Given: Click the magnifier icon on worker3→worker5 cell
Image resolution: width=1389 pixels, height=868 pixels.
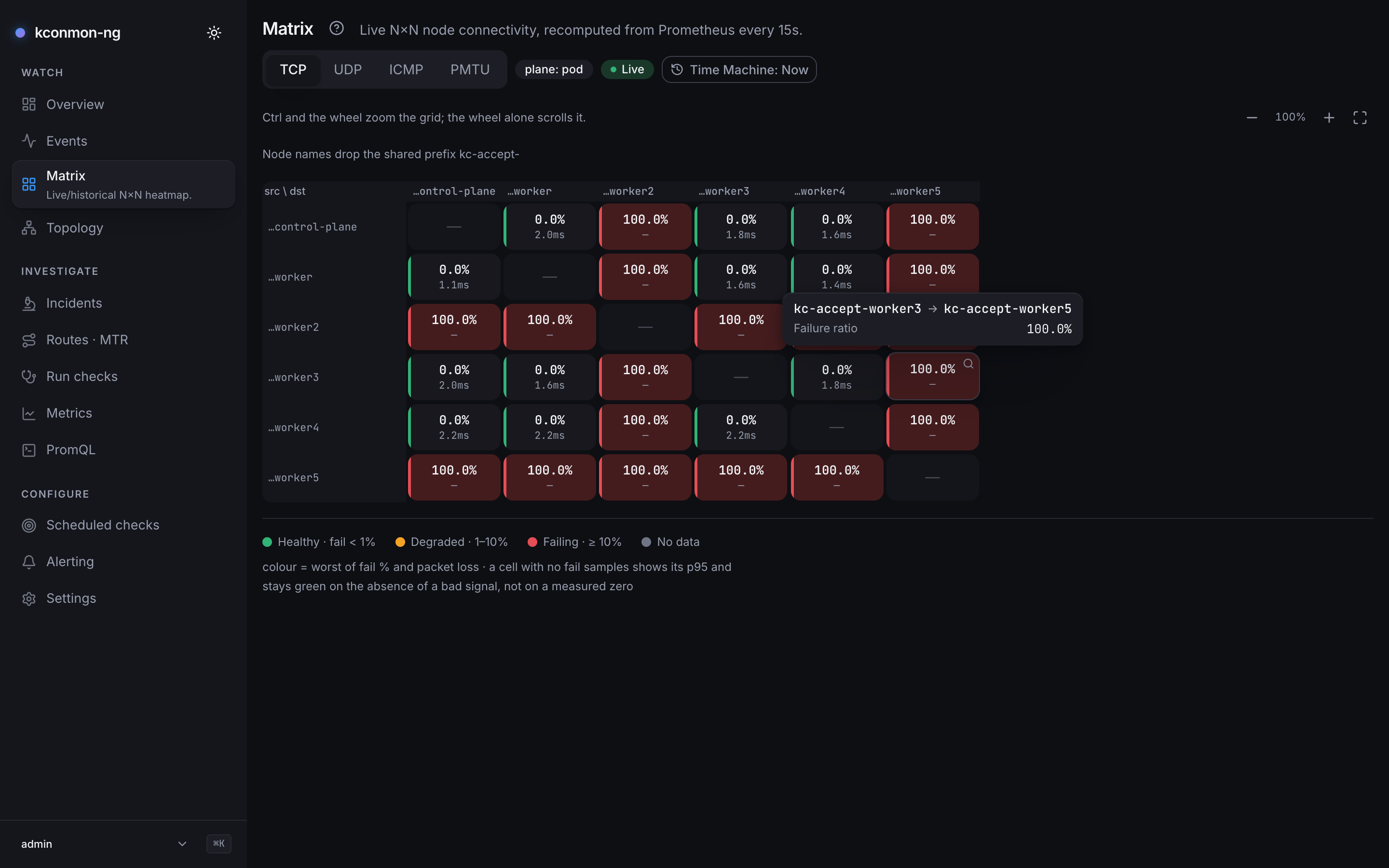Looking at the screenshot, I should 968,364.
